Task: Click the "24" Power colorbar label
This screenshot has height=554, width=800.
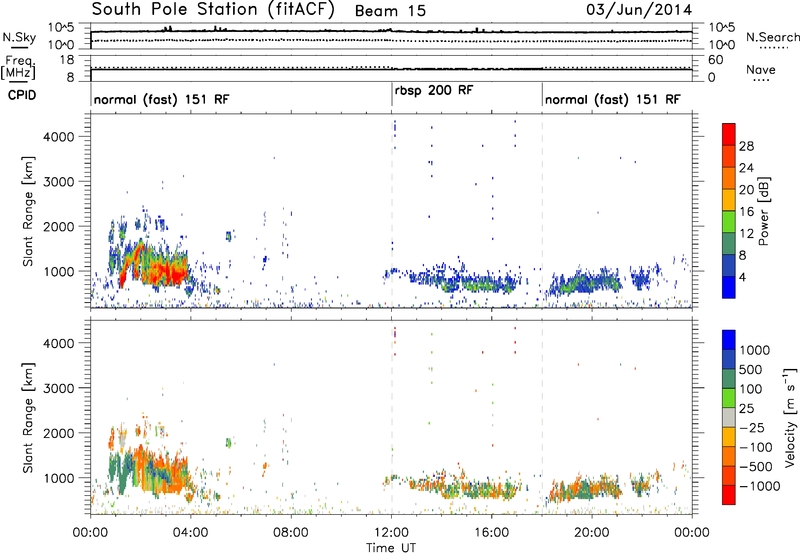Action: [x=746, y=168]
